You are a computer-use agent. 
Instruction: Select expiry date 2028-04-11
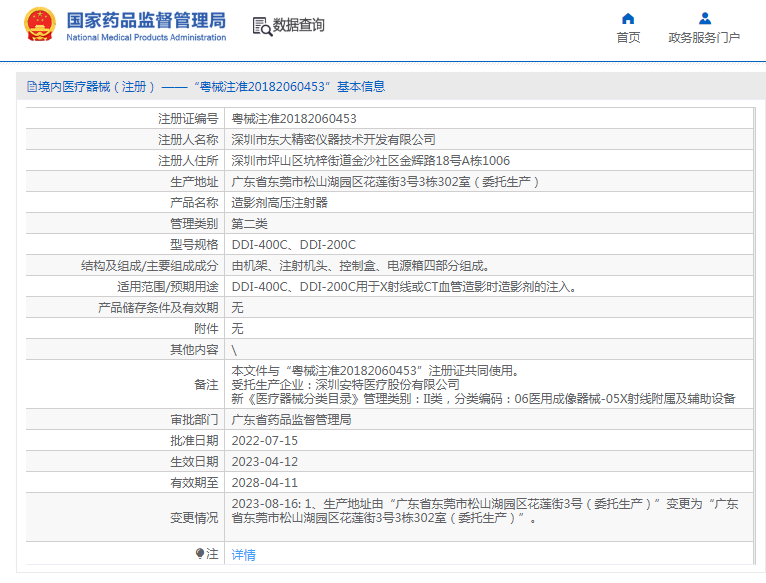coord(264,483)
